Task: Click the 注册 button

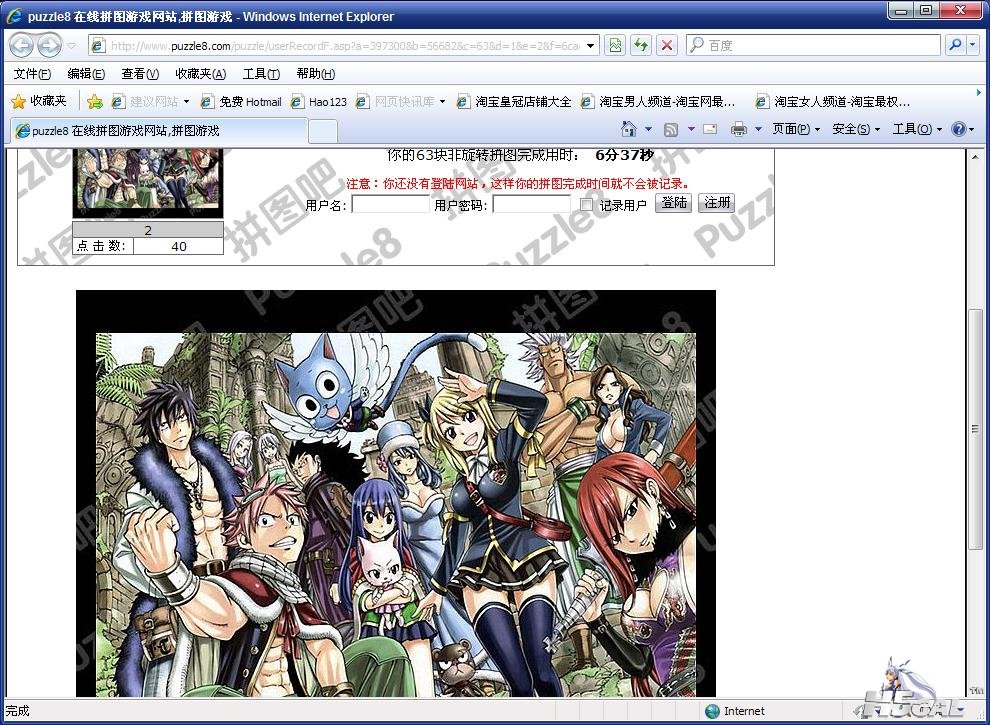Action: point(717,203)
